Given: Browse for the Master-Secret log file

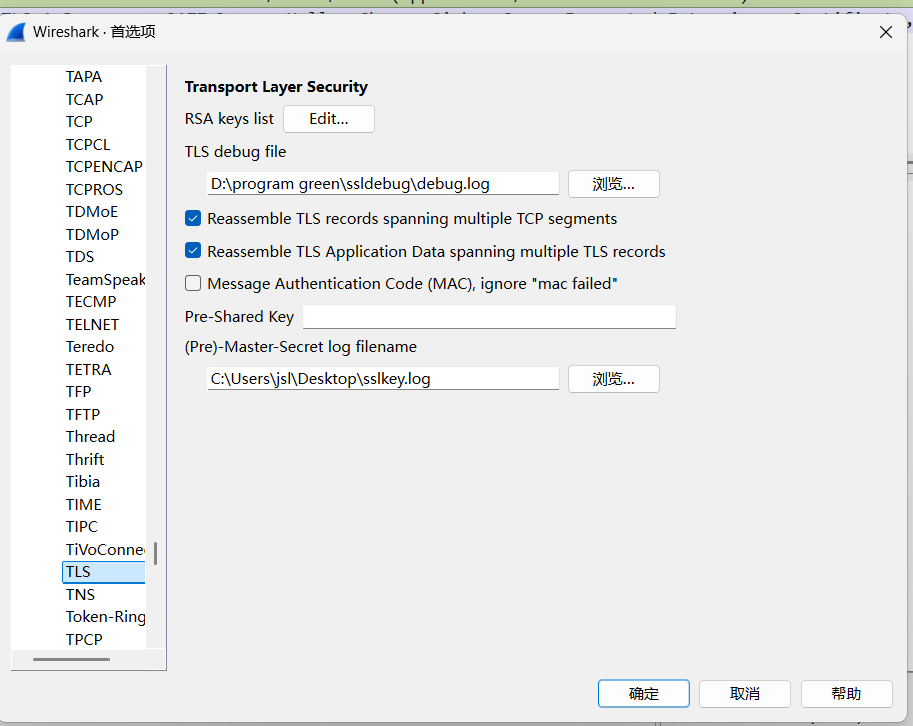Looking at the screenshot, I should click(614, 379).
